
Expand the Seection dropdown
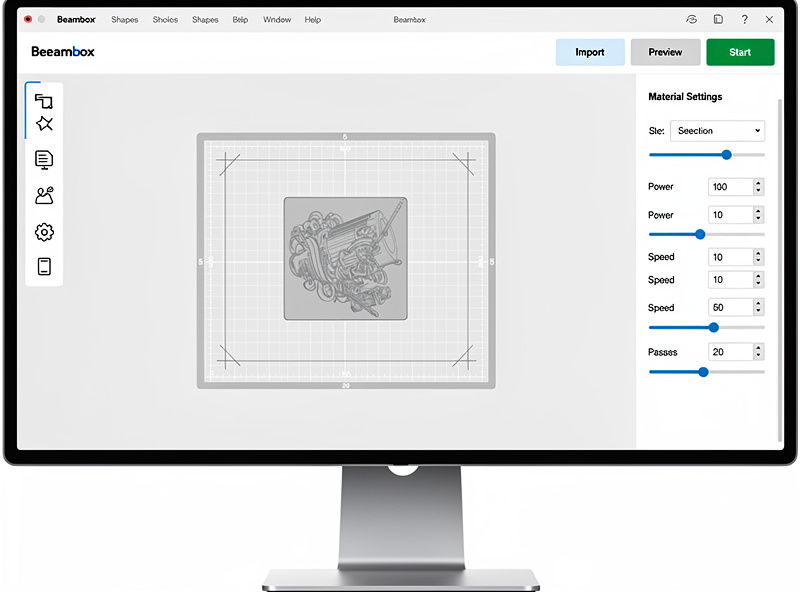[x=717, y=131]
